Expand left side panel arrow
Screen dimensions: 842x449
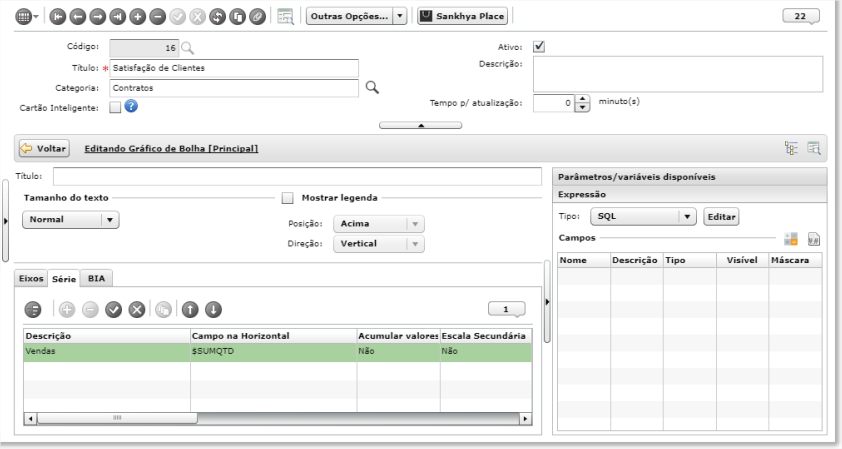point(5,221)
